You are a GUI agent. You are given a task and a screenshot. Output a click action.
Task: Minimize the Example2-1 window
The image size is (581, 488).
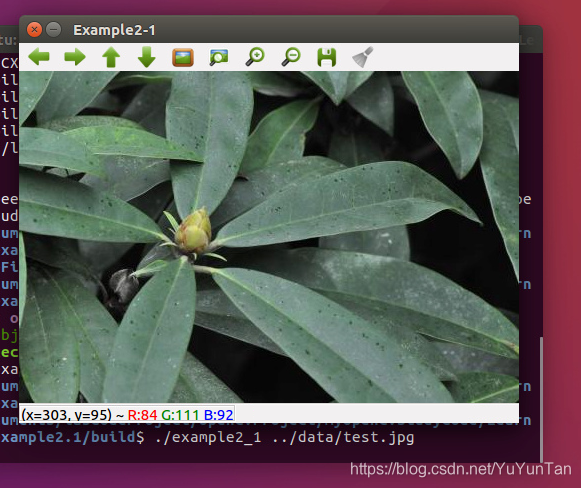[x=54, y=29]
